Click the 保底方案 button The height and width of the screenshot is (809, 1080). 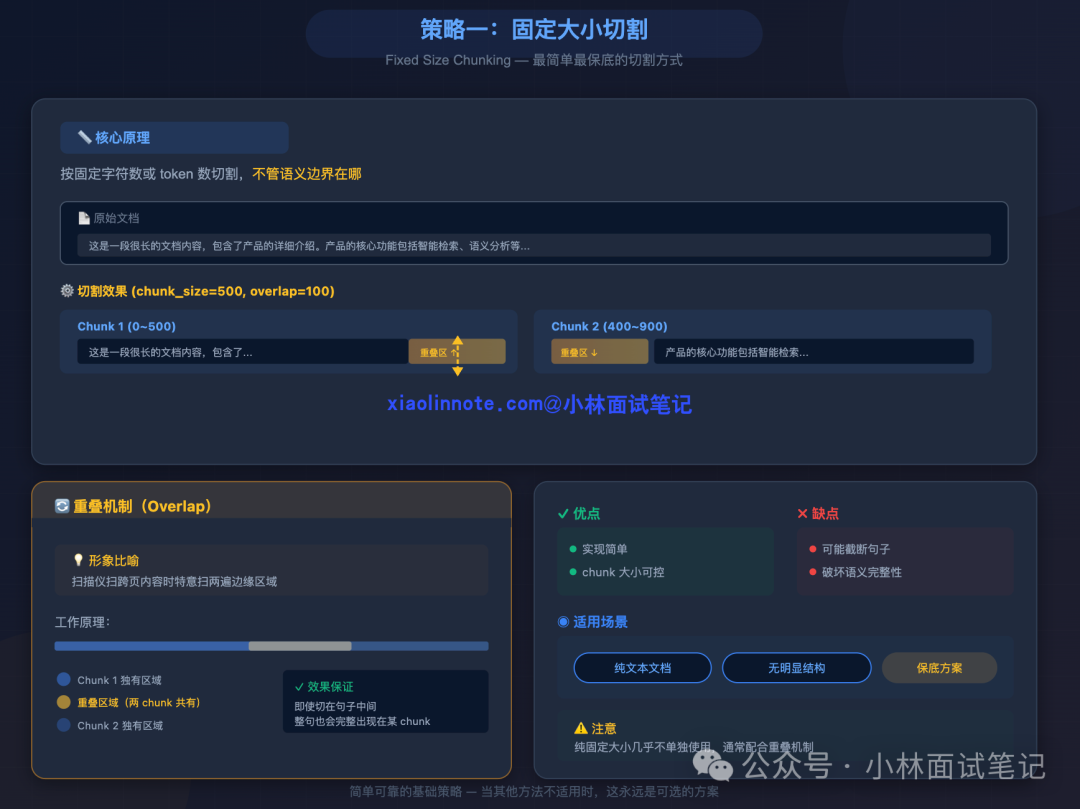939,667
